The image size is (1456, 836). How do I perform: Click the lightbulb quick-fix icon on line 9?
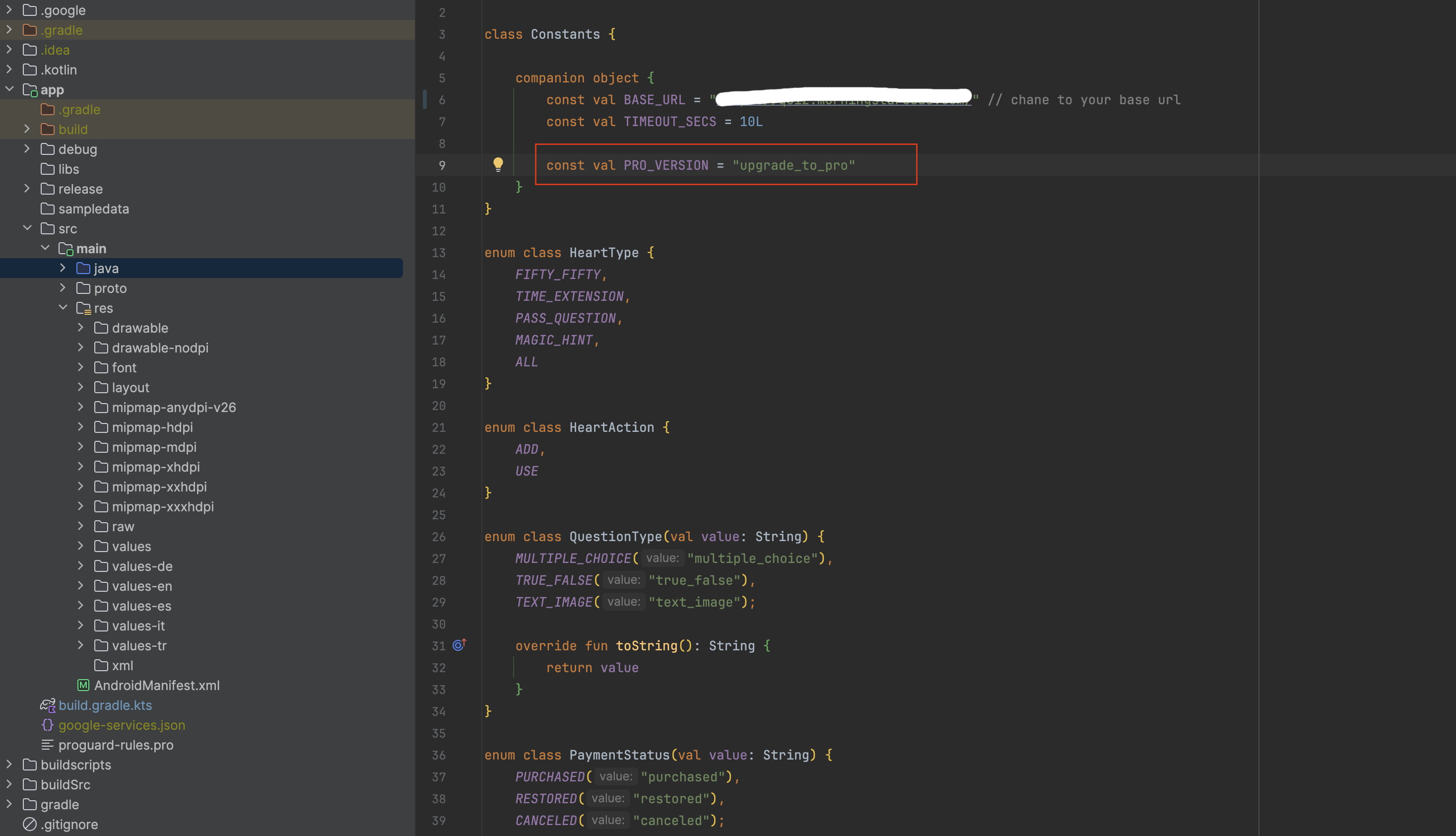[x=498, y=165]
